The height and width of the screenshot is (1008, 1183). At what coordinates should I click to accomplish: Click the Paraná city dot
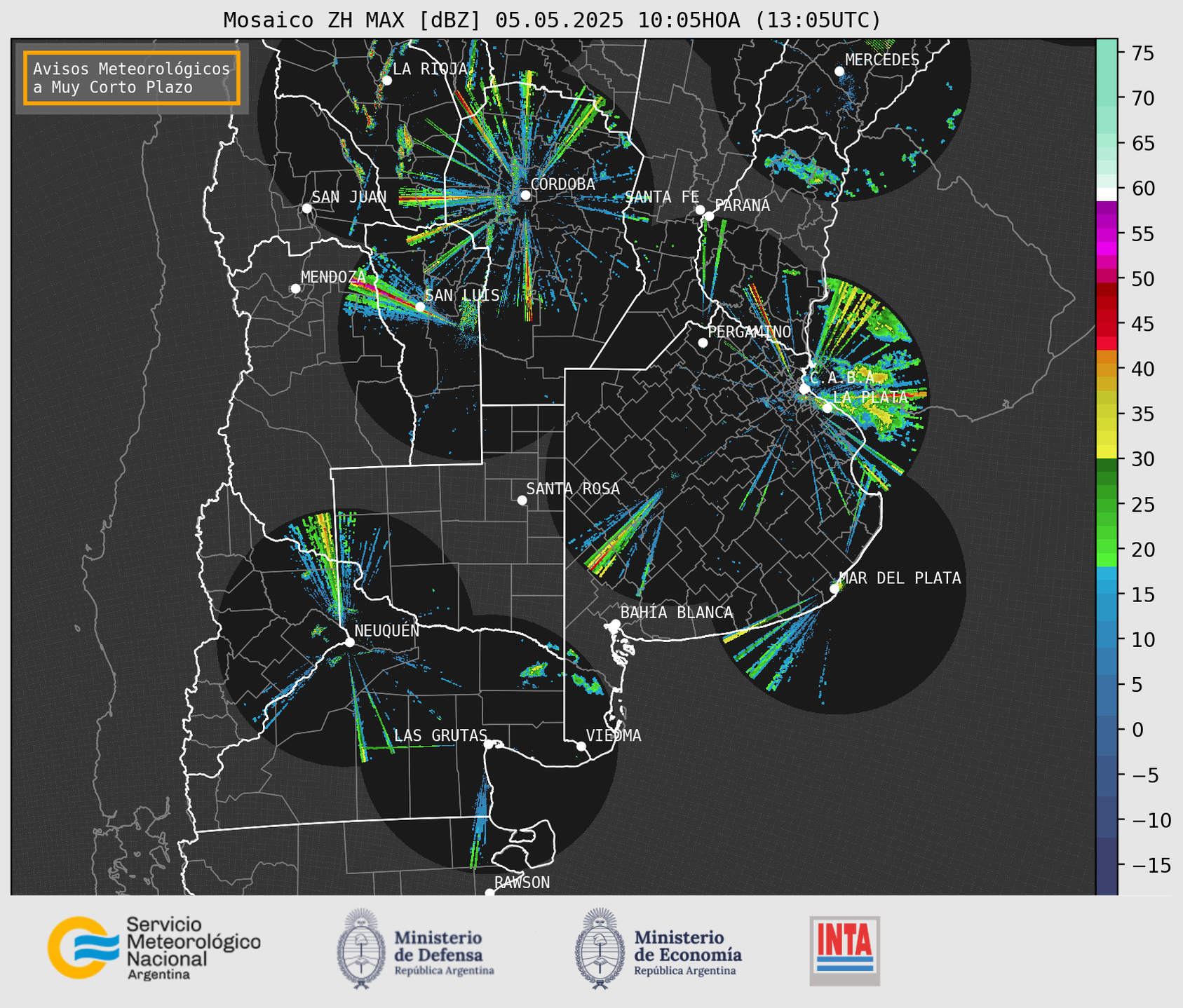click(709, 216)
